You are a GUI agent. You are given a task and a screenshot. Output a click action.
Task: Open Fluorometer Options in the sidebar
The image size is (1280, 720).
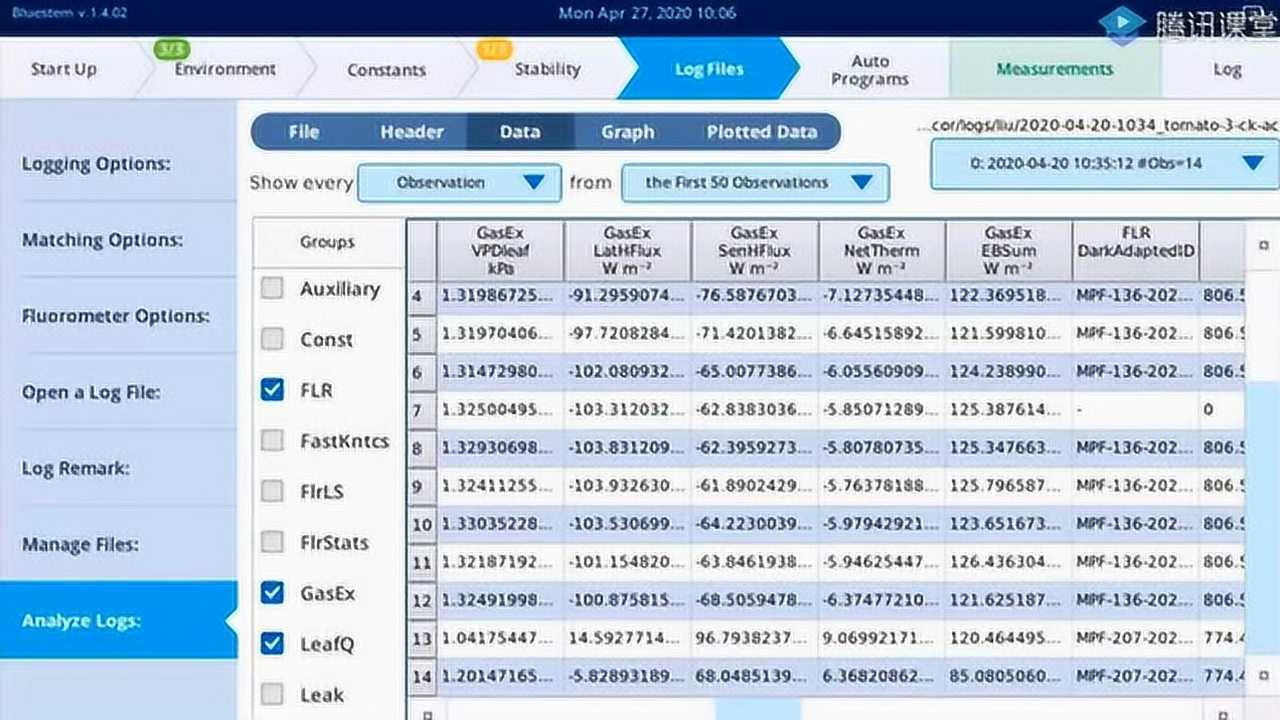pyautogui.click(x=116, y=317)
